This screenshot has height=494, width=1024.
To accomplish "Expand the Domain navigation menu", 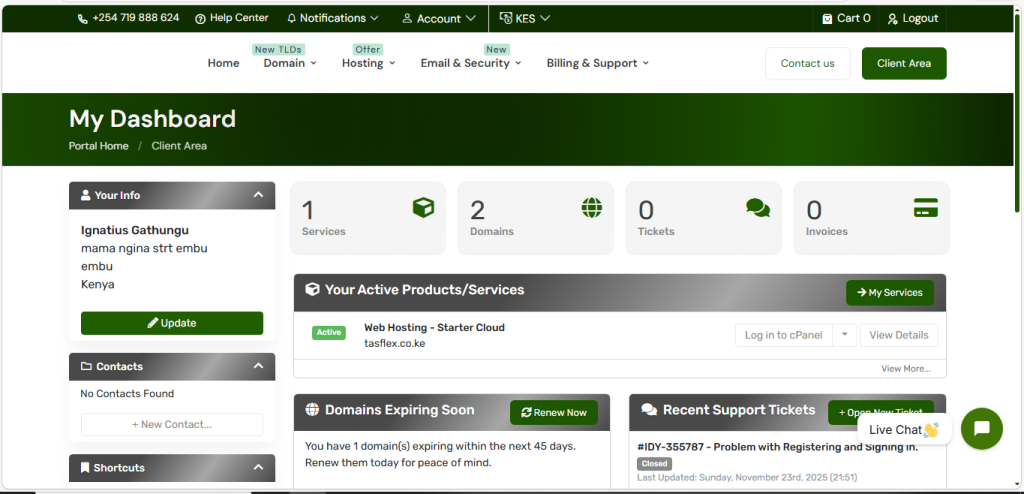I will [290, 63].
